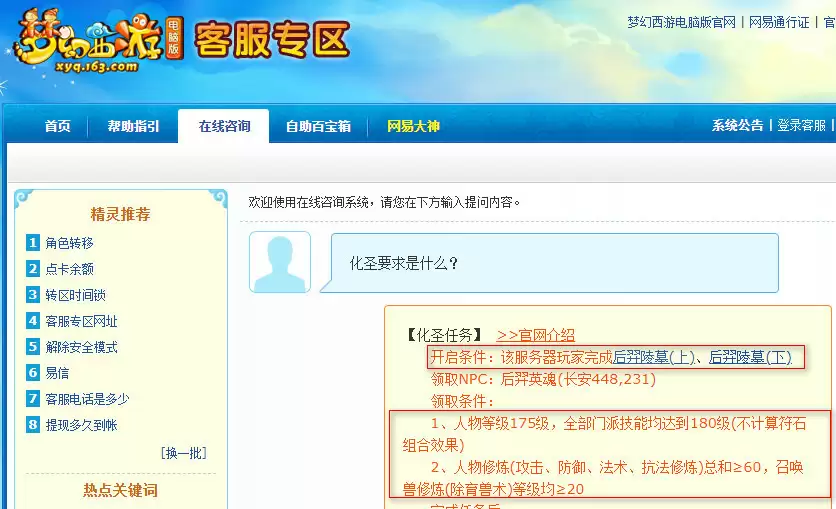Click number 4 badge beside 客服专区网址
Viewport: 836px width, 509px height.
coord(33,321)
